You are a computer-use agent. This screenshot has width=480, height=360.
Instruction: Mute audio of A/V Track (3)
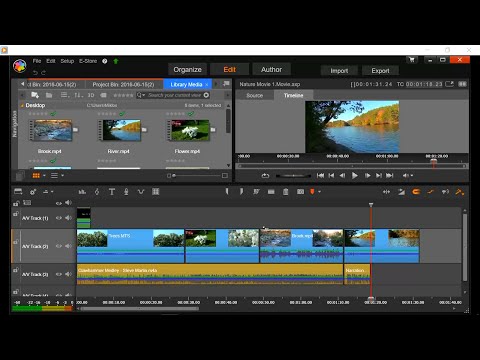coord(69,274)
